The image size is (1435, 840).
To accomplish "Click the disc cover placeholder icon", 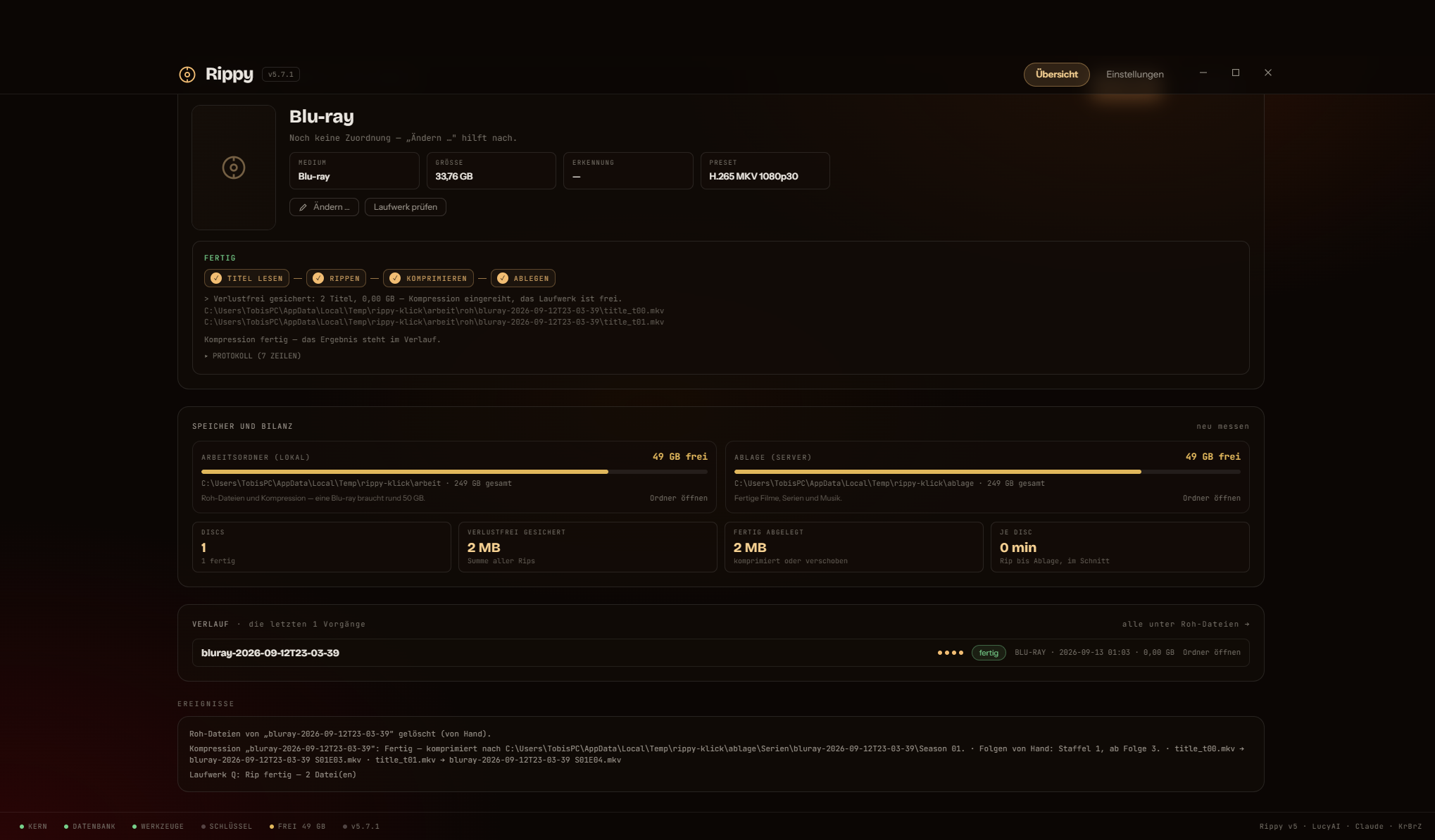I will coord(234,168).
